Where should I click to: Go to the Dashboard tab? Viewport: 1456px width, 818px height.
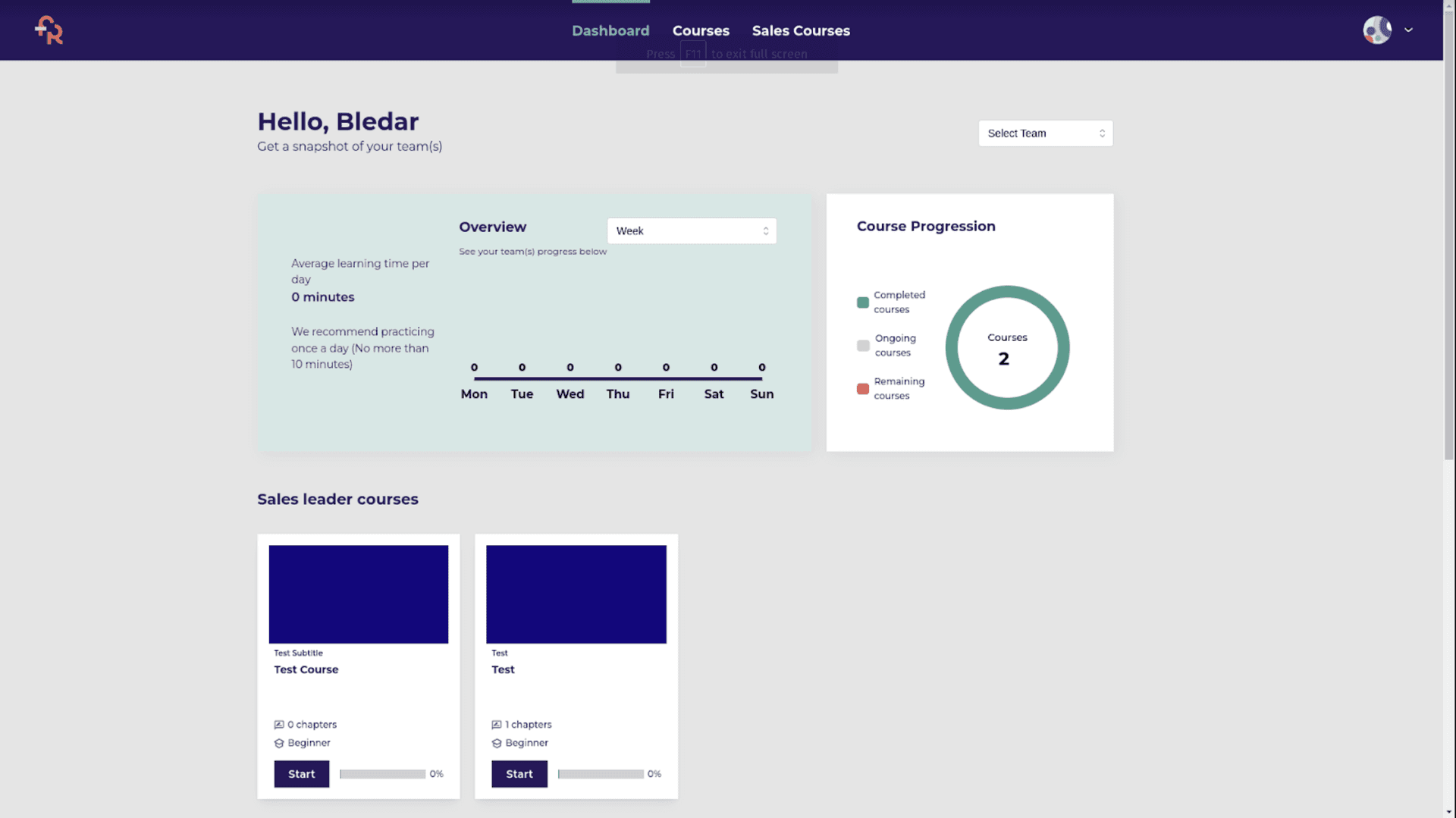point(610,31)
